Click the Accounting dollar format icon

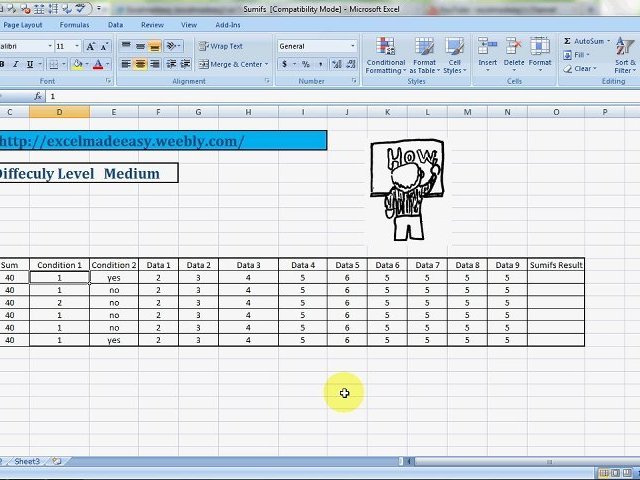tap(284, 64)
